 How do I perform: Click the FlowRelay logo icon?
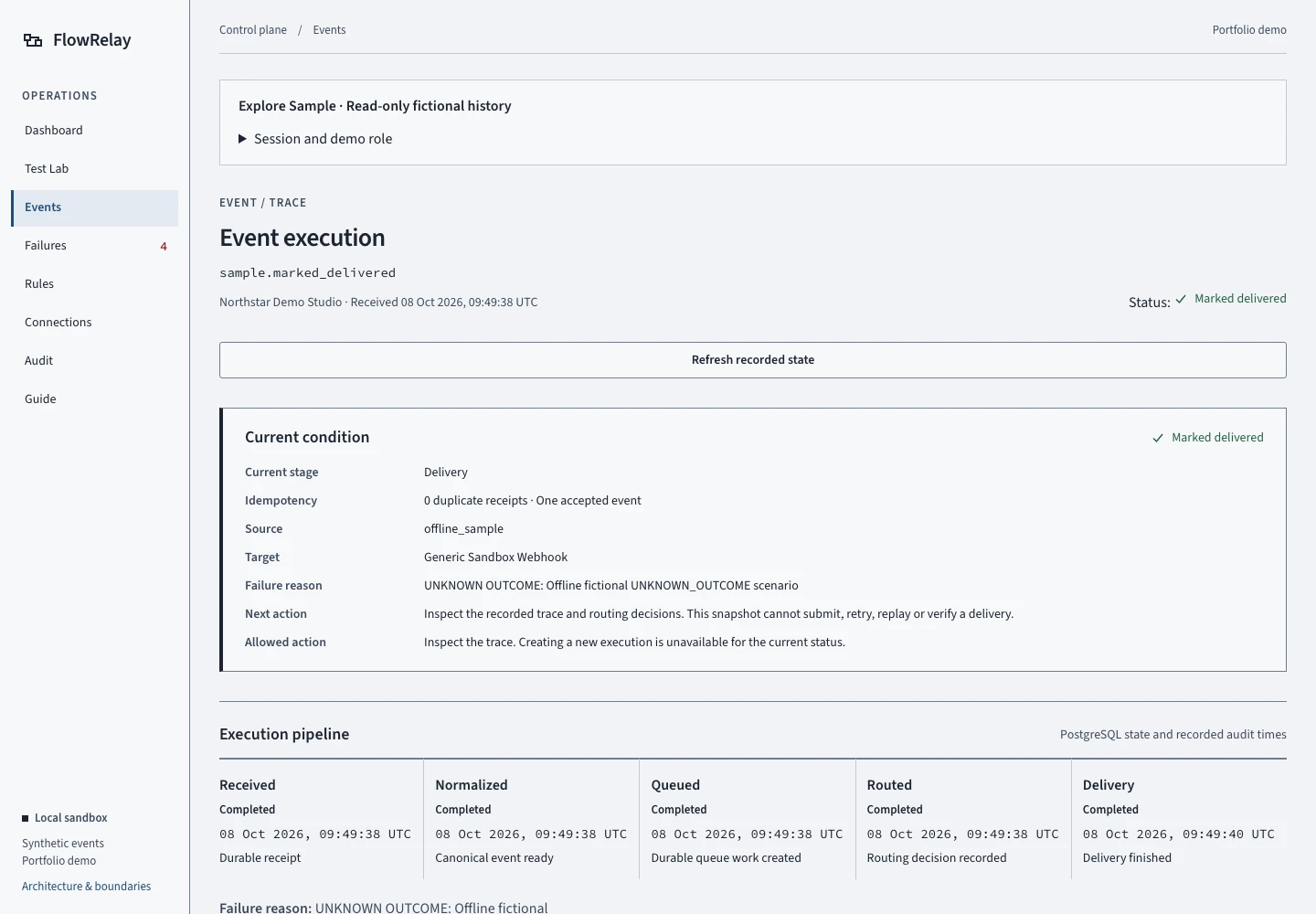tap(33, 40)
